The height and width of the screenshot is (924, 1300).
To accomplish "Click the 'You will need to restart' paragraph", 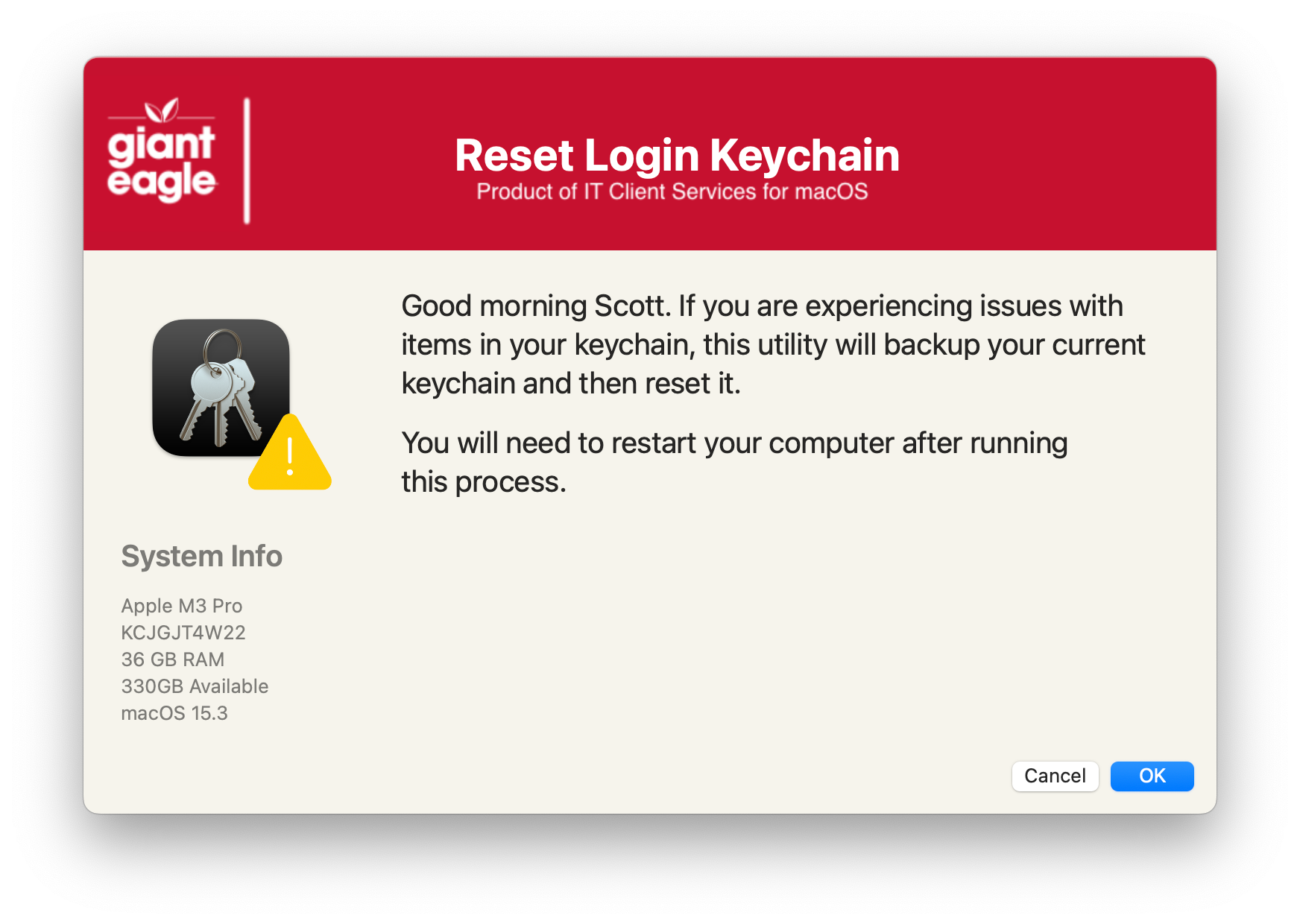I will coord(734,462).
